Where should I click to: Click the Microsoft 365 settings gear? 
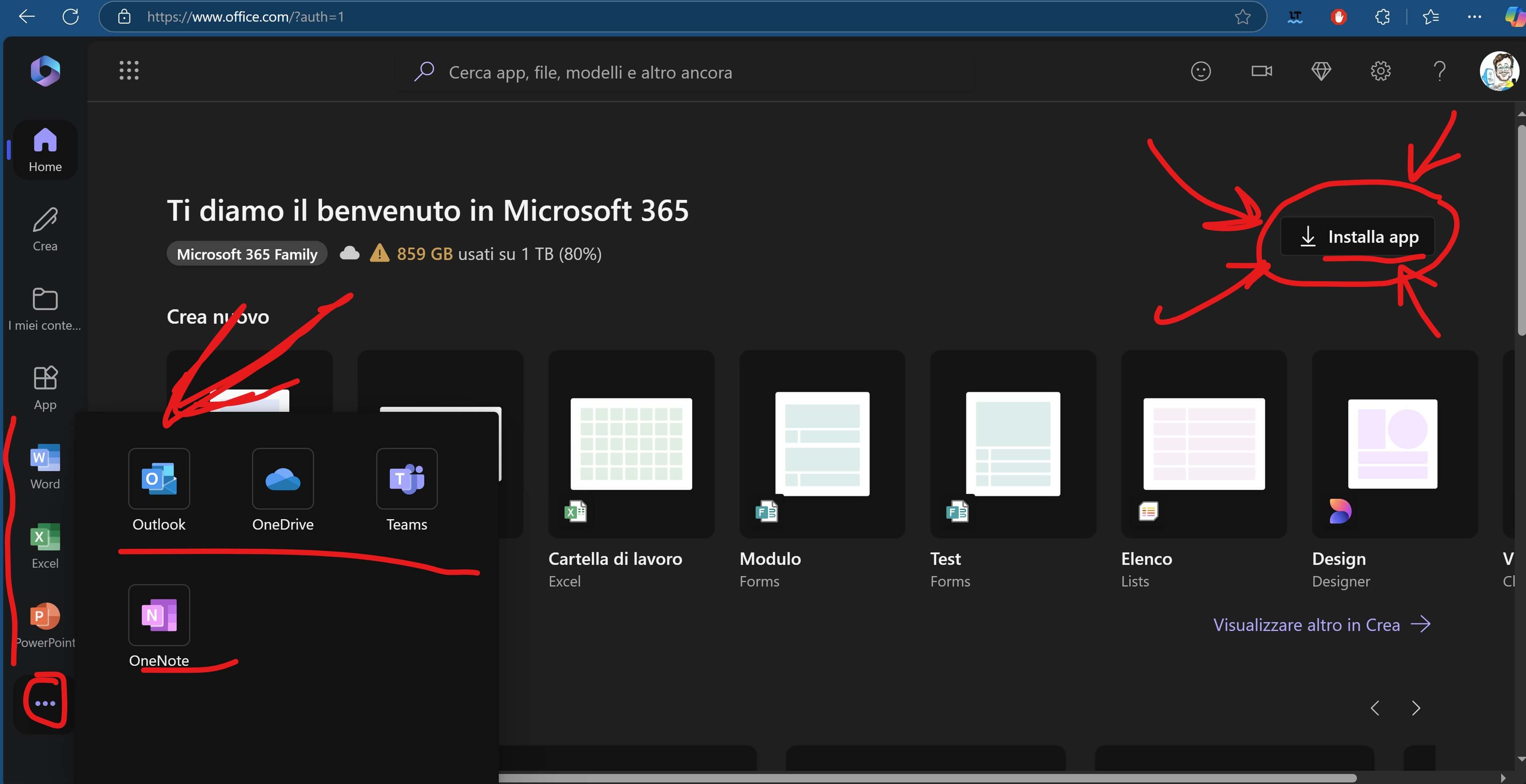click(x=1380, y=71)
